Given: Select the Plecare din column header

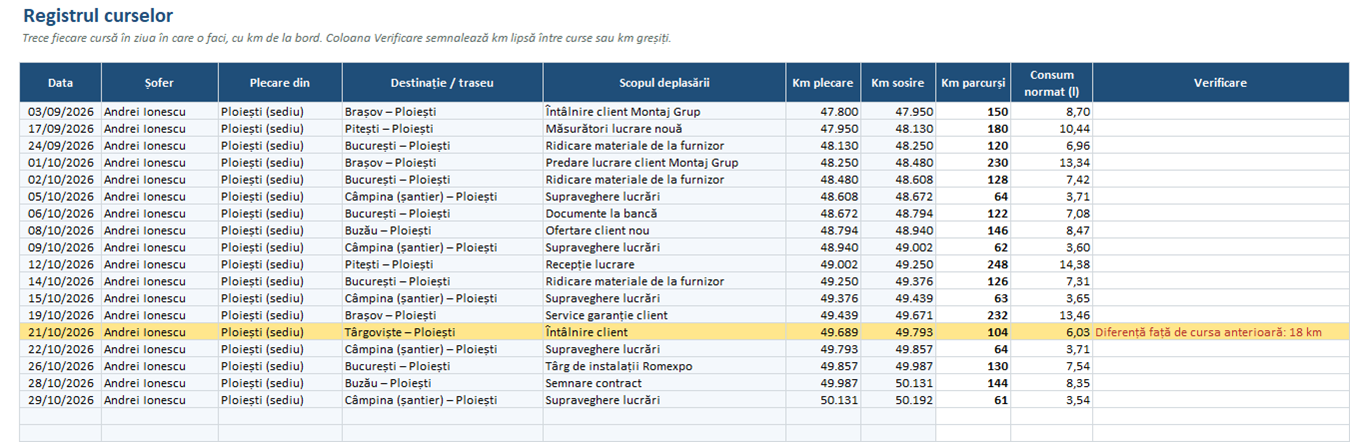Looking at the screenshot, I should click(280, 83).
